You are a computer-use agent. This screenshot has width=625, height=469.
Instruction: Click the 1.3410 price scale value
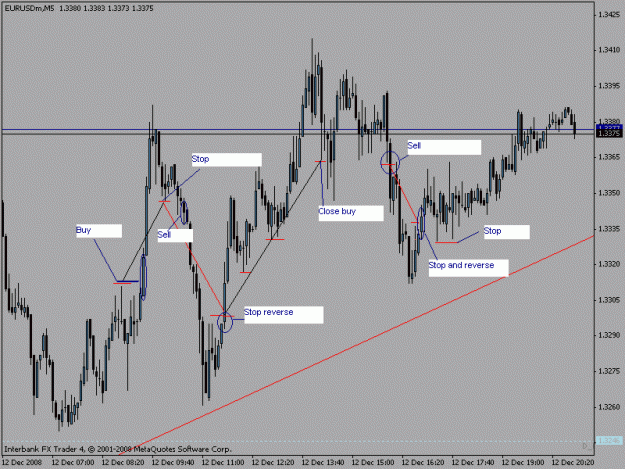(x=609, y=50)
